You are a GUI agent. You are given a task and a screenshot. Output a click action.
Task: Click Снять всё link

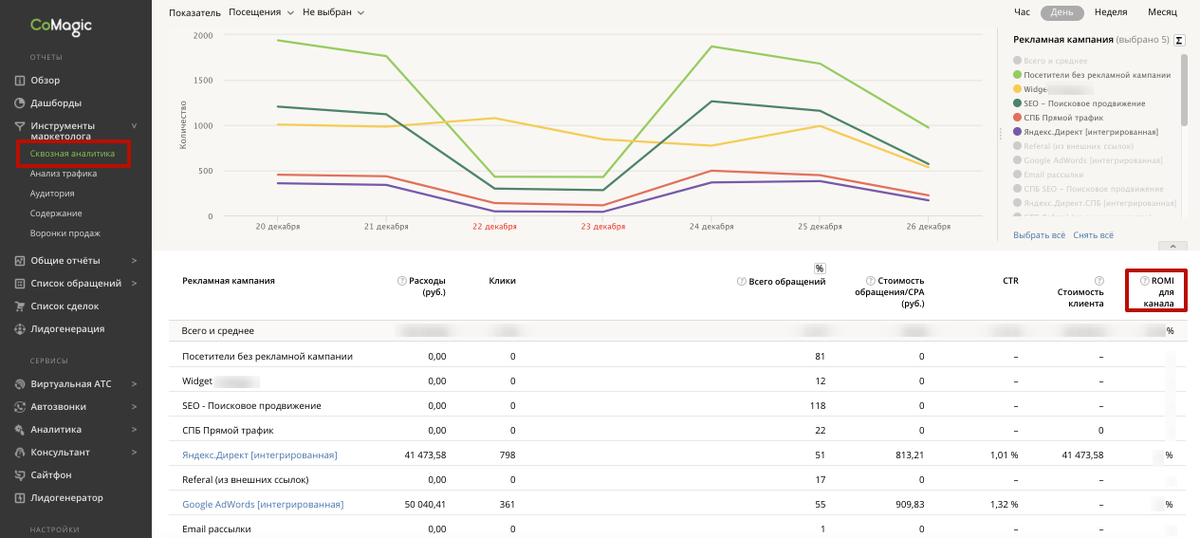[1093, 235]
